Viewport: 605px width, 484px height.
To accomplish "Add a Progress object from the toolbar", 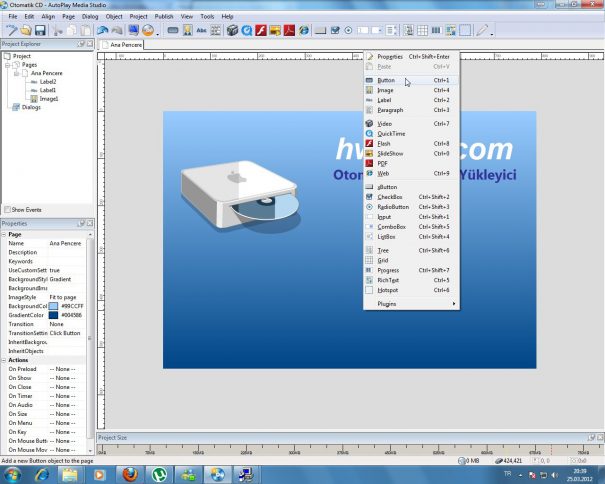I will coord(436,30).
